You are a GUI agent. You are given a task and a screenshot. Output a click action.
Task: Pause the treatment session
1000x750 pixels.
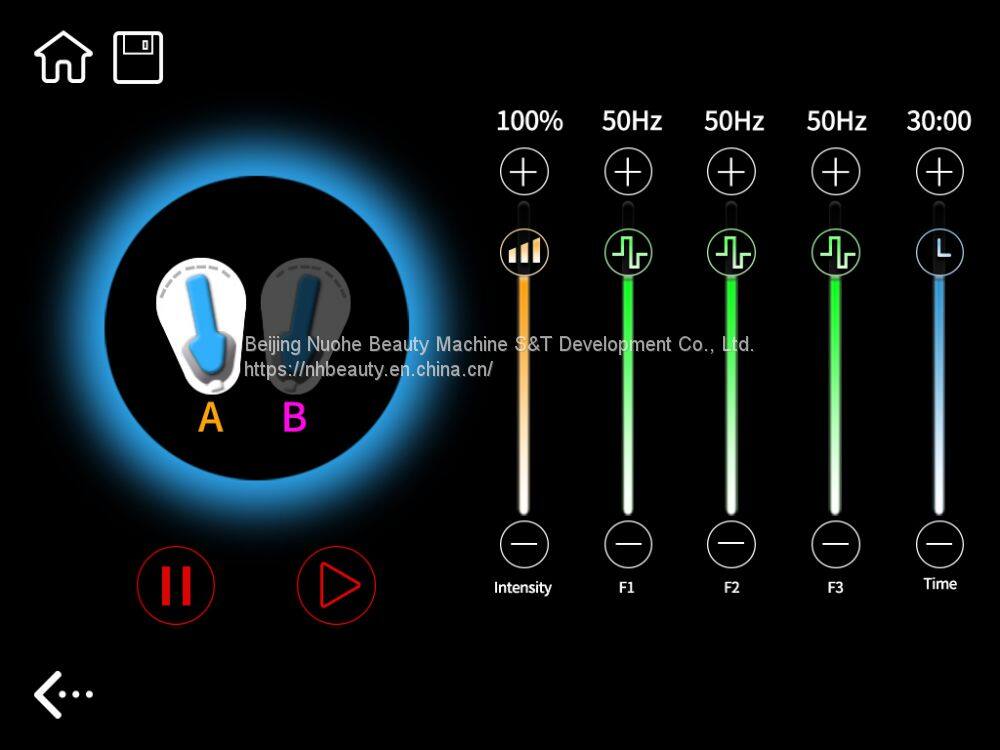[176, 585]
